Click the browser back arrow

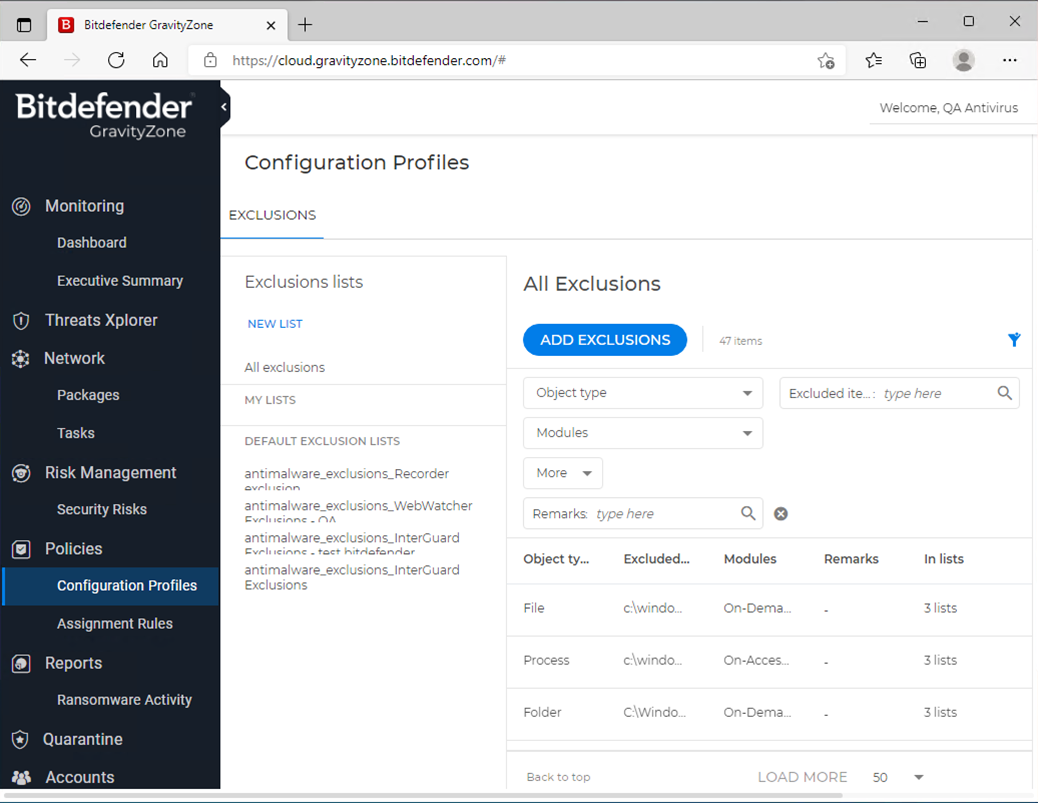coord(28,60)
